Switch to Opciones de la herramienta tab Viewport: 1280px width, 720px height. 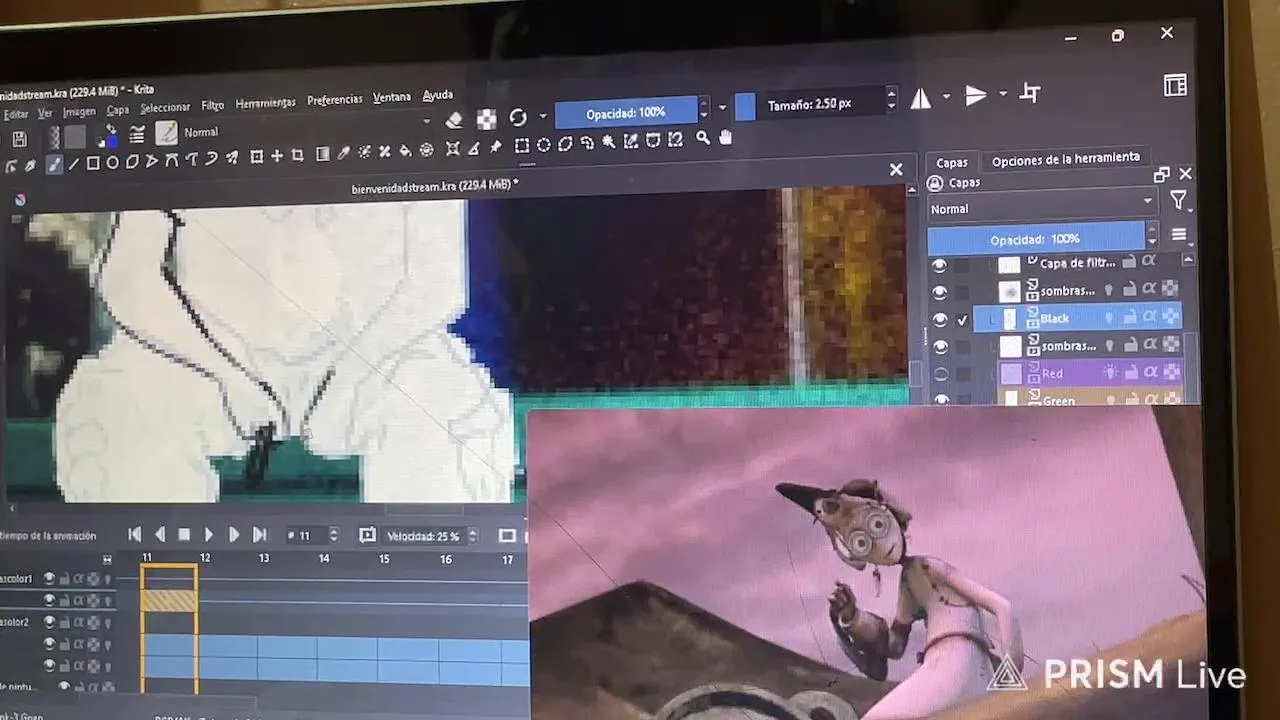1065,158
